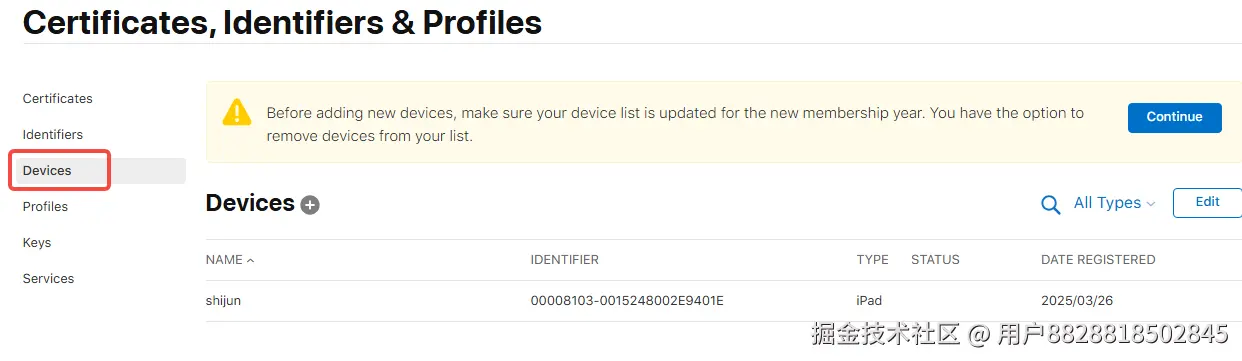The height and width of the screenshot is (361, 1242).
Task: Expand the All Types filter dropdown
Action: coord(1114,203)
